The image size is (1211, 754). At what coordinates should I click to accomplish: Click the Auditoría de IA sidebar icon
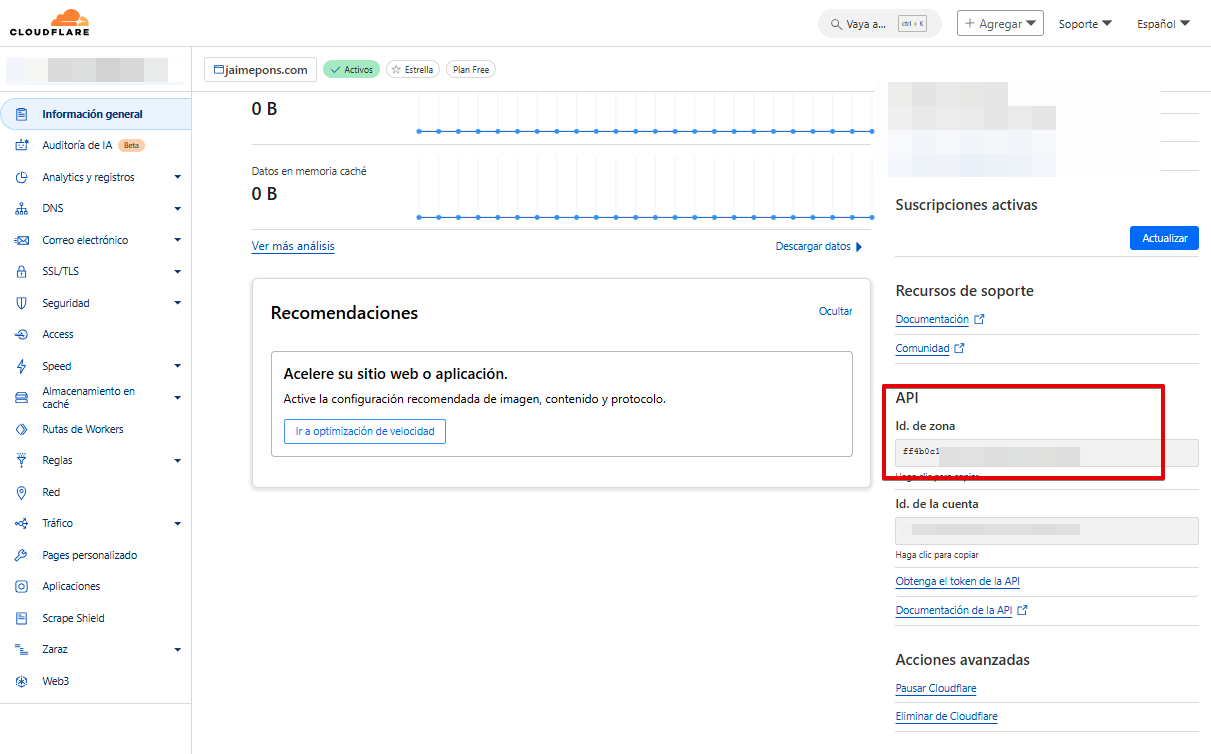[x=22, y=146]
